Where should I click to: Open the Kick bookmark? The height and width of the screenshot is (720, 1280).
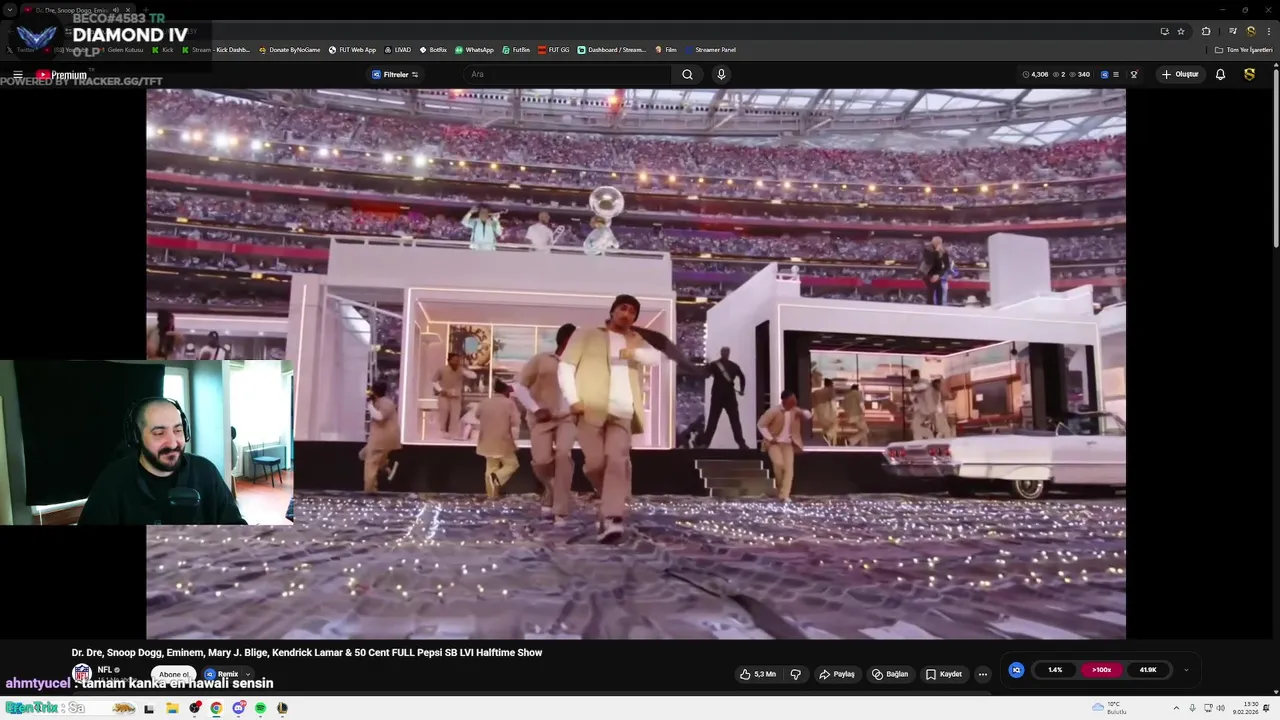point(162,50)
